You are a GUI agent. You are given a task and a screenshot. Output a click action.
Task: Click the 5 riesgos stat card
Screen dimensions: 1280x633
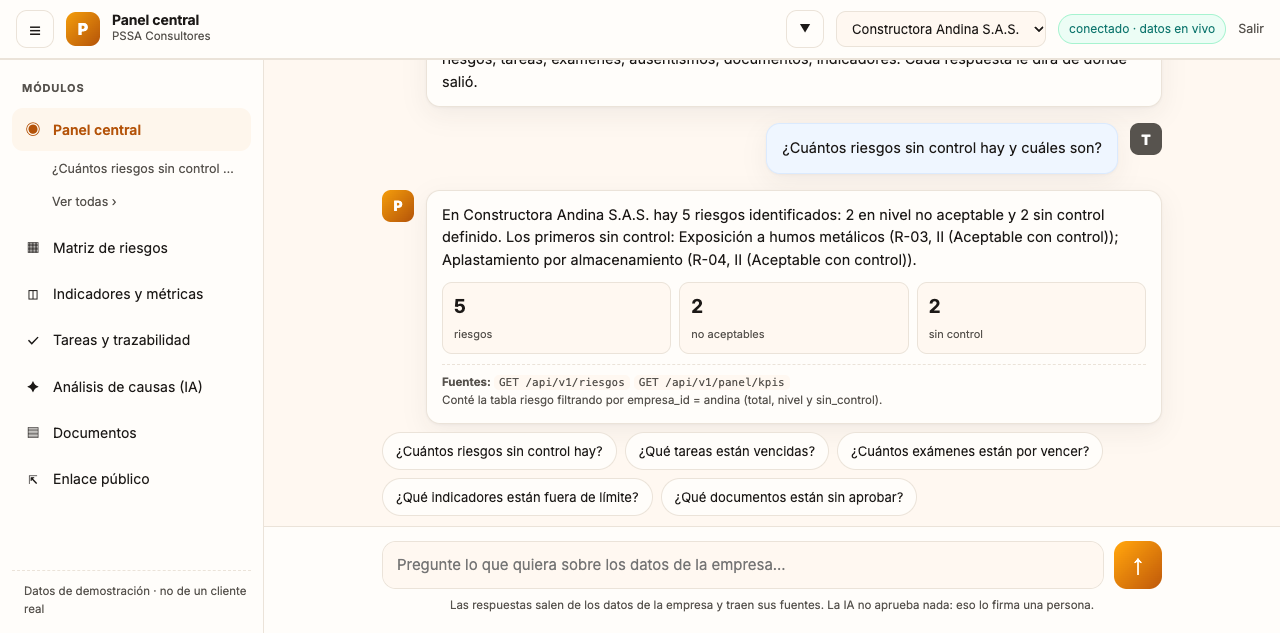pyautogui.click(x=556, y=318)
